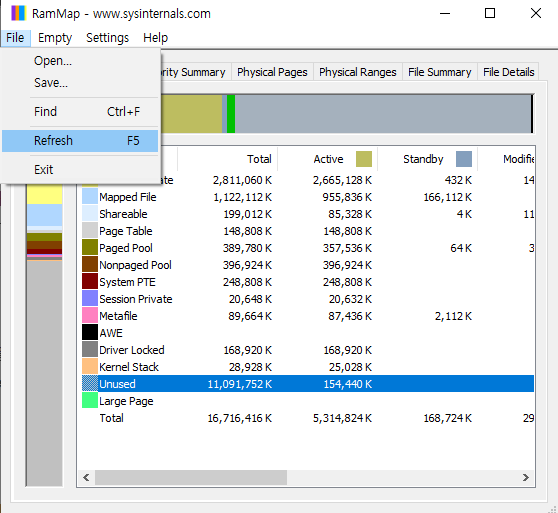Click the 5,314,824 K active total
Viewport: 558px width, 513px height.
point(342,418)
